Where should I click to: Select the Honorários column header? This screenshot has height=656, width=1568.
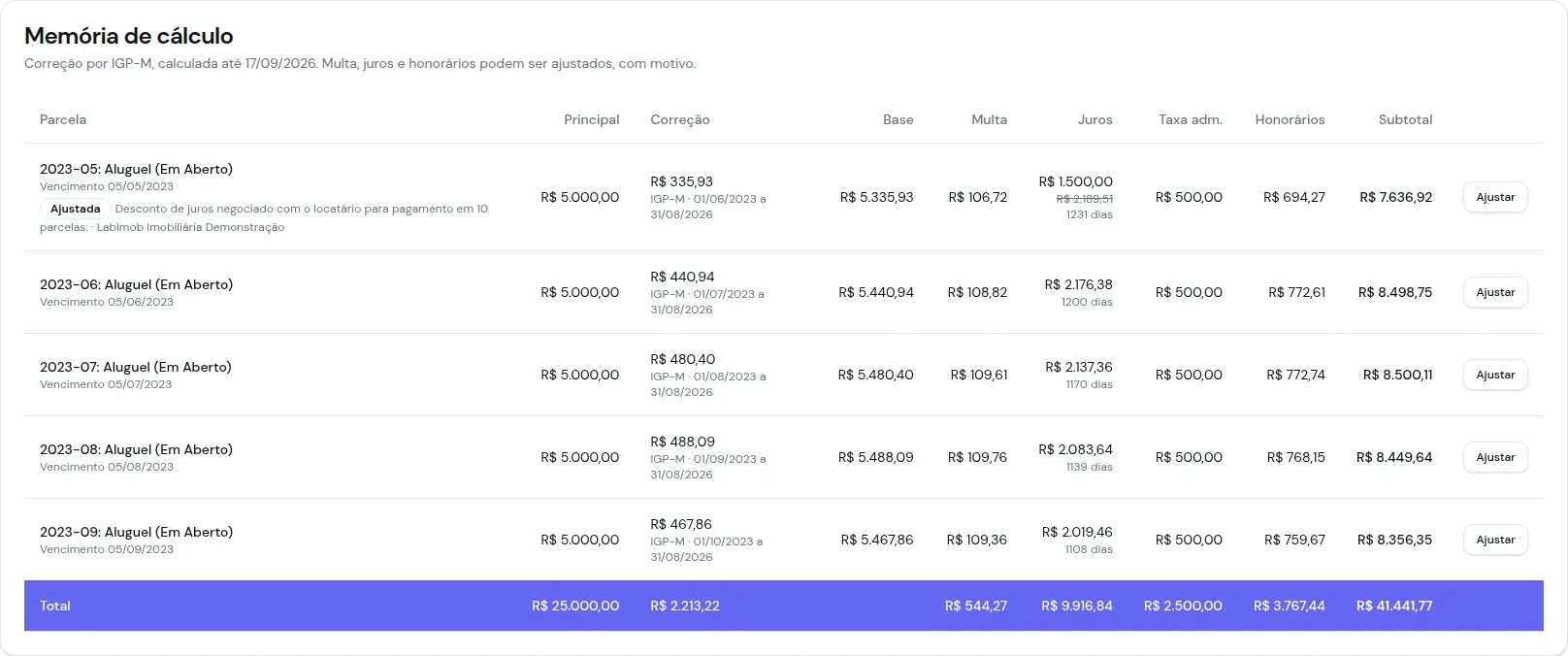point(1290,119)
